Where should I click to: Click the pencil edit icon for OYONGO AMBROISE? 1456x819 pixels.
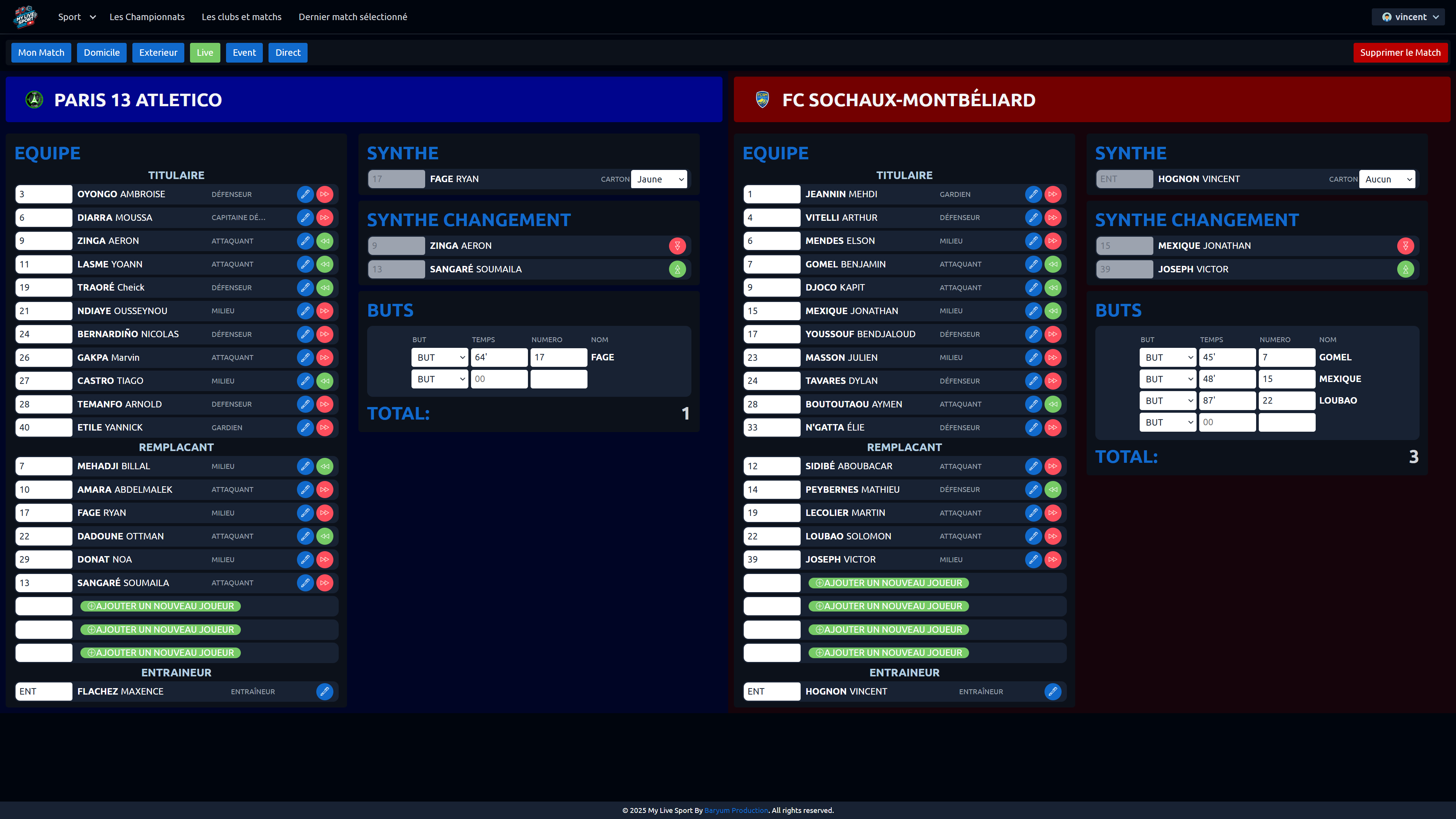[305, 194]
